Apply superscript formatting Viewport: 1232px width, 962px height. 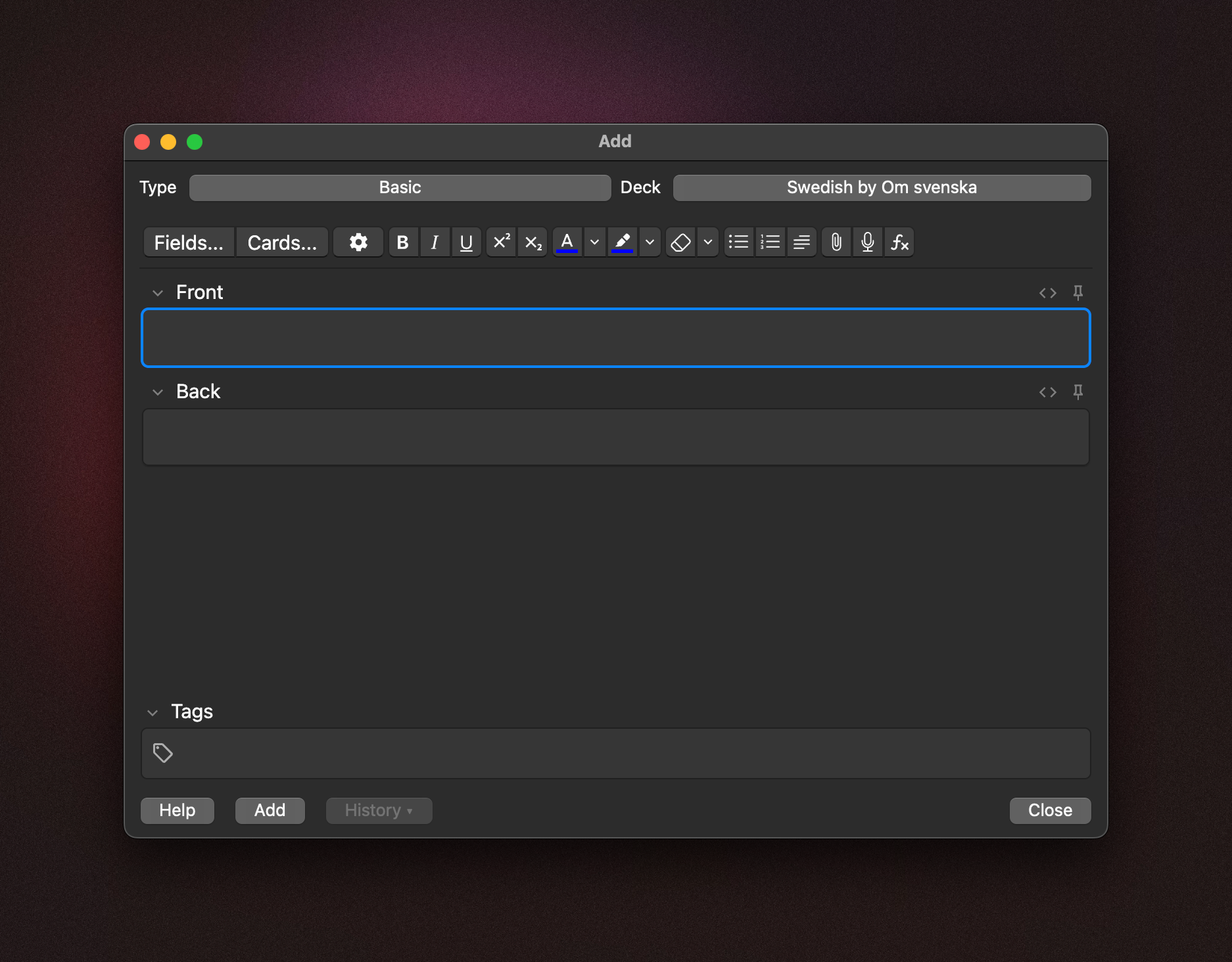click(x=502, y=242)
